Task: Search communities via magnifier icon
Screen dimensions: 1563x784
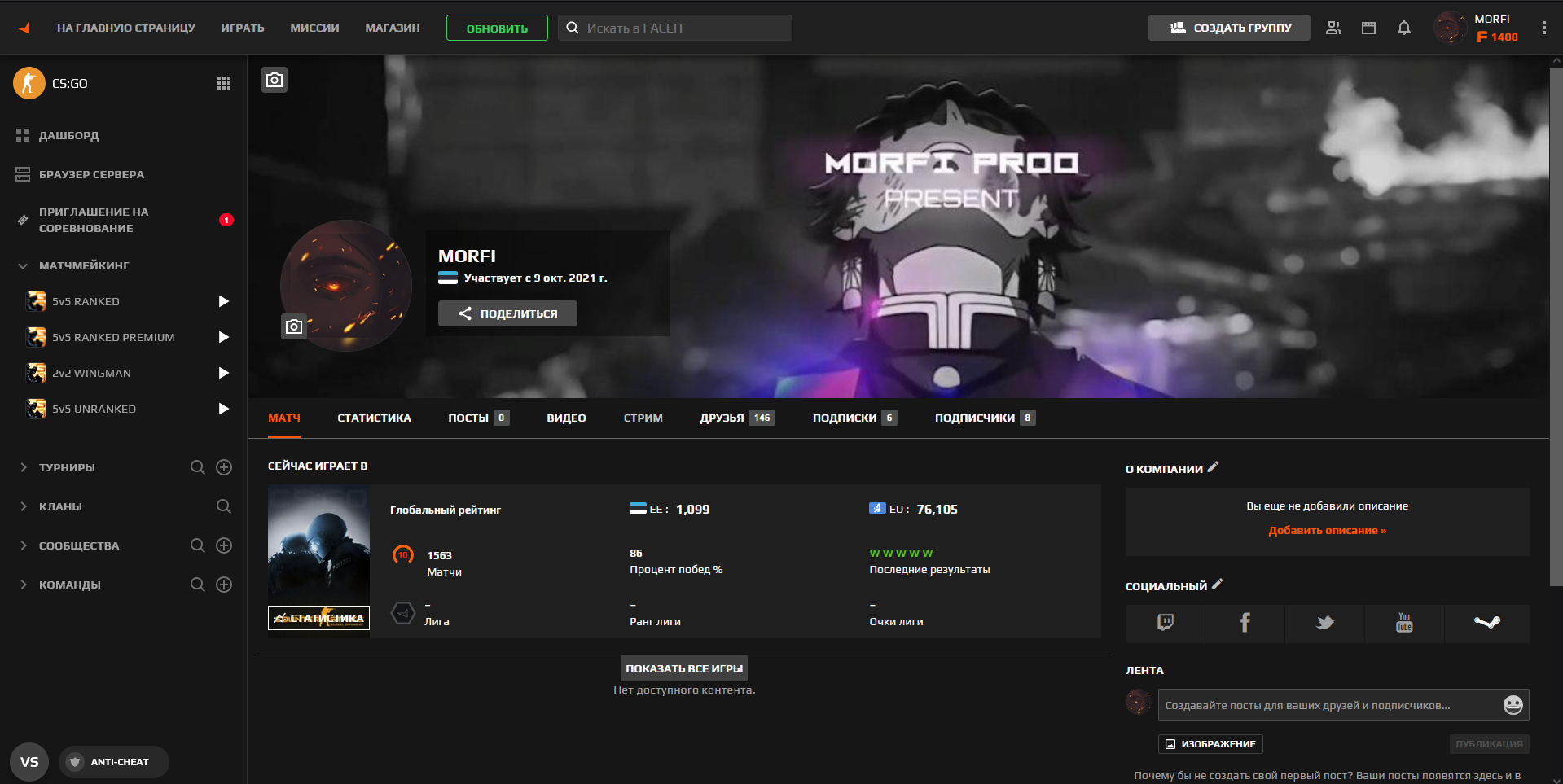Action: pos(198,545)
